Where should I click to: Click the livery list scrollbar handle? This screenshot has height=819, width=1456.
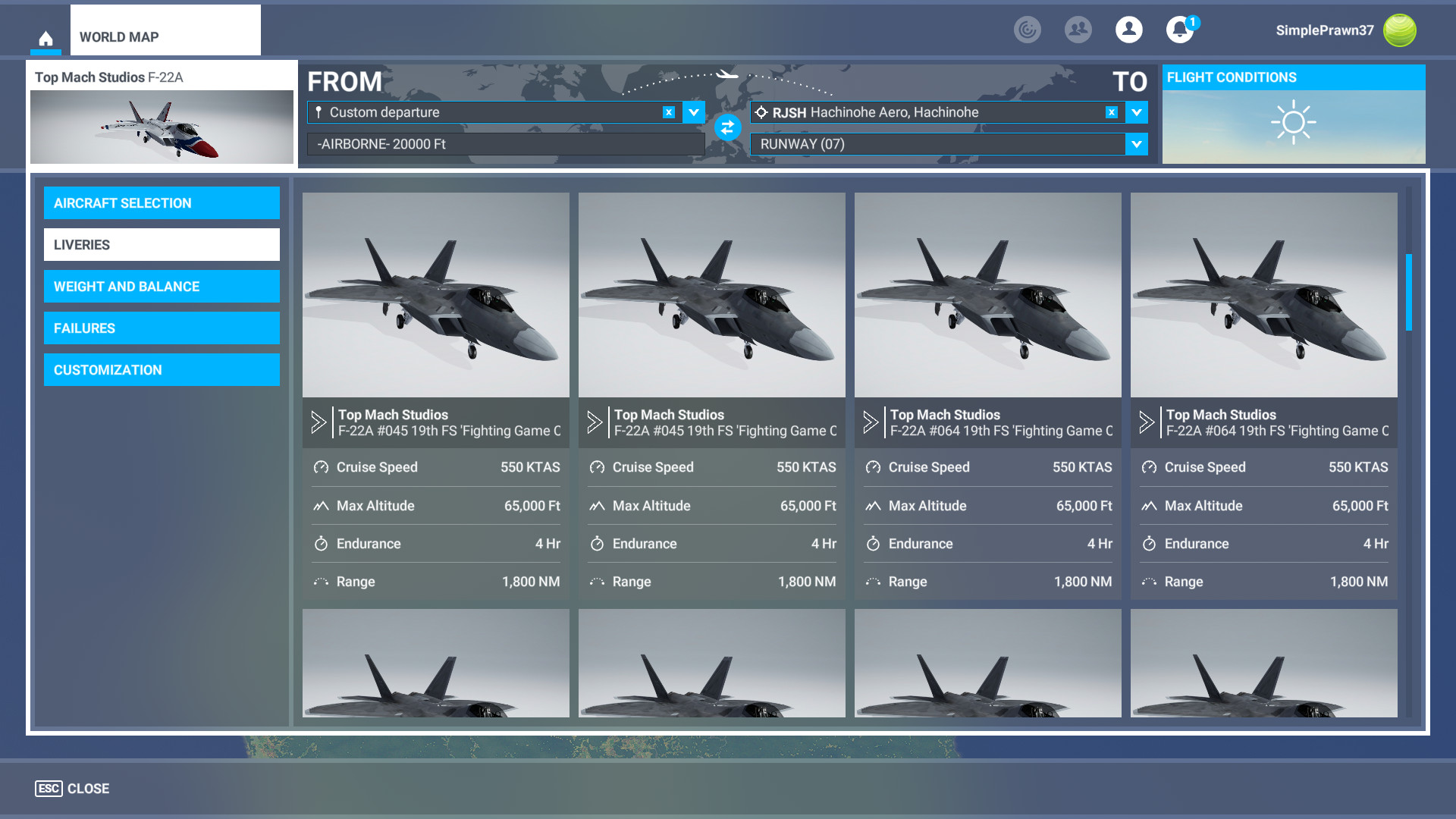pos(1408,292)
